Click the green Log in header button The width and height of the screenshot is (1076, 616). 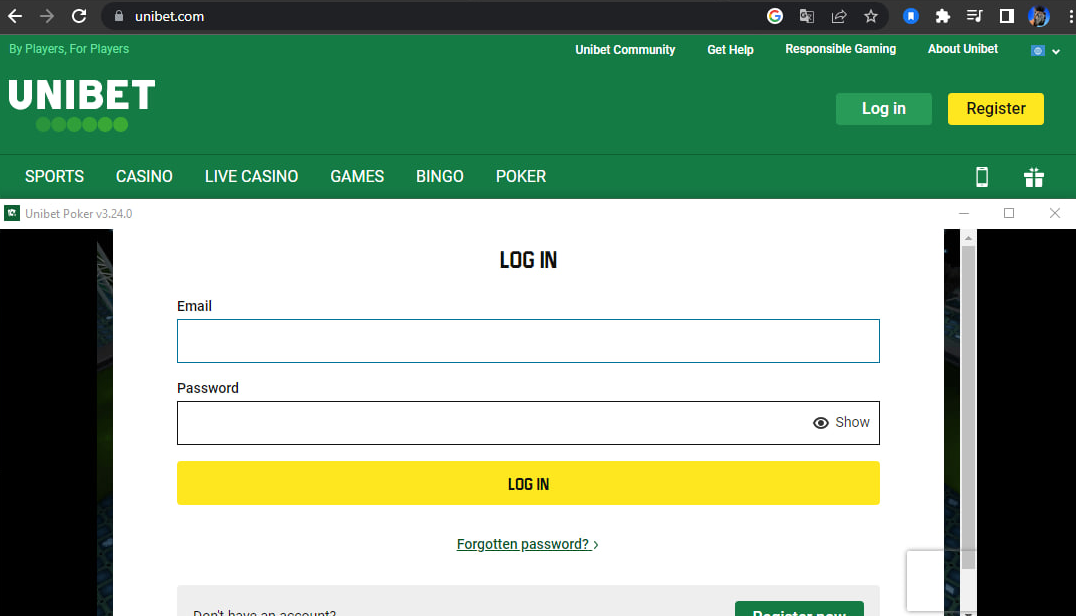pyautogui.click(x=884, y=108)
